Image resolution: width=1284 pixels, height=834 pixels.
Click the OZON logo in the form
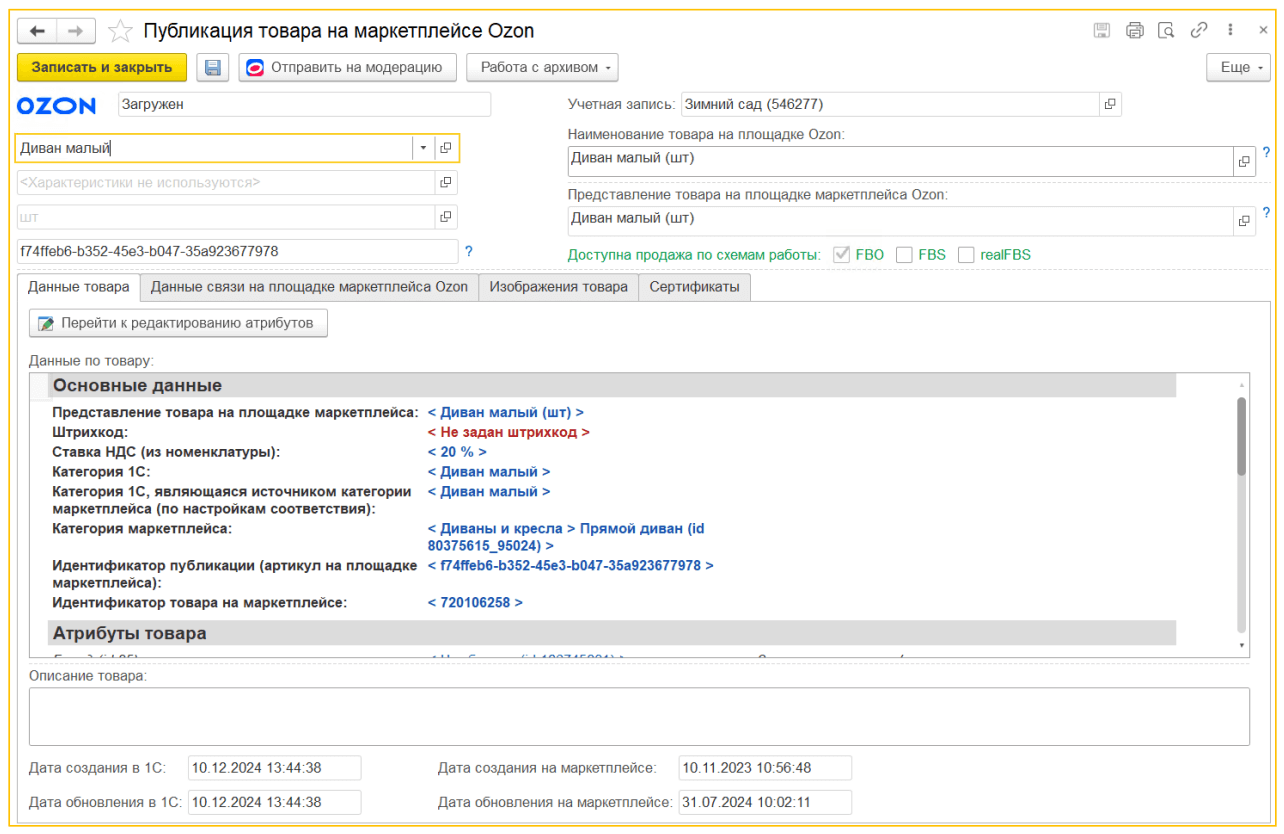[56, 105]
